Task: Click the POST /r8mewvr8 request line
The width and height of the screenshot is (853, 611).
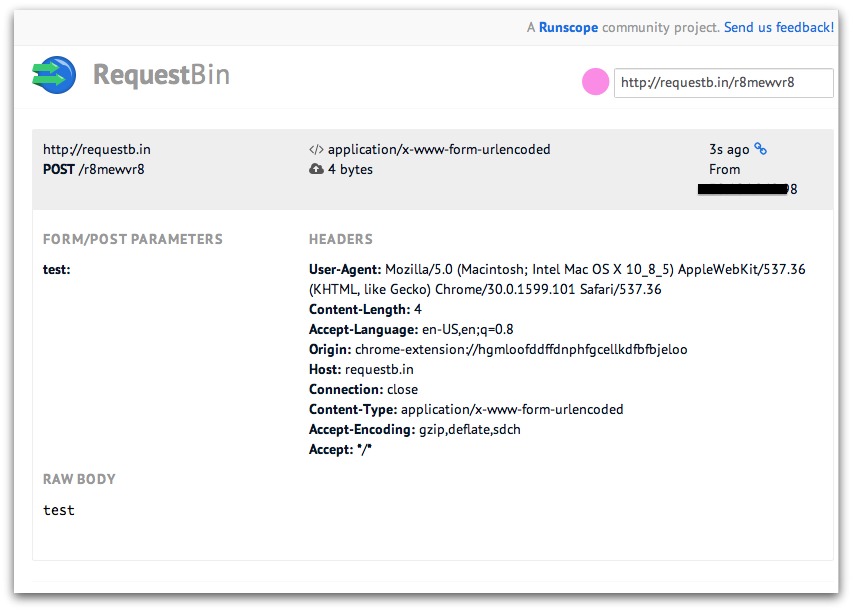Action: tap(94, 169)
